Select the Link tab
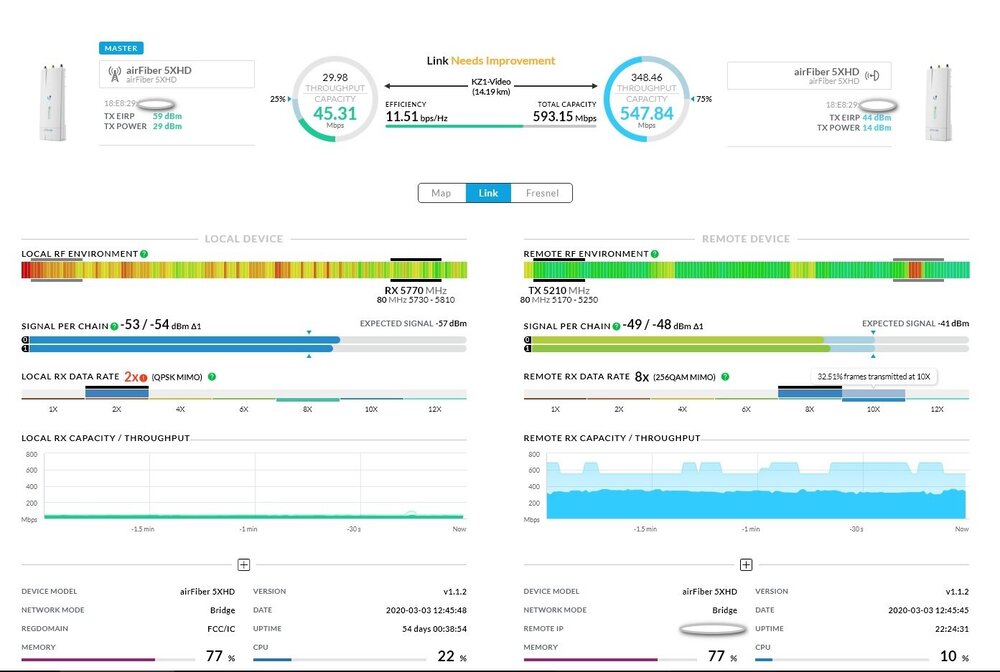 coord(488,193)
